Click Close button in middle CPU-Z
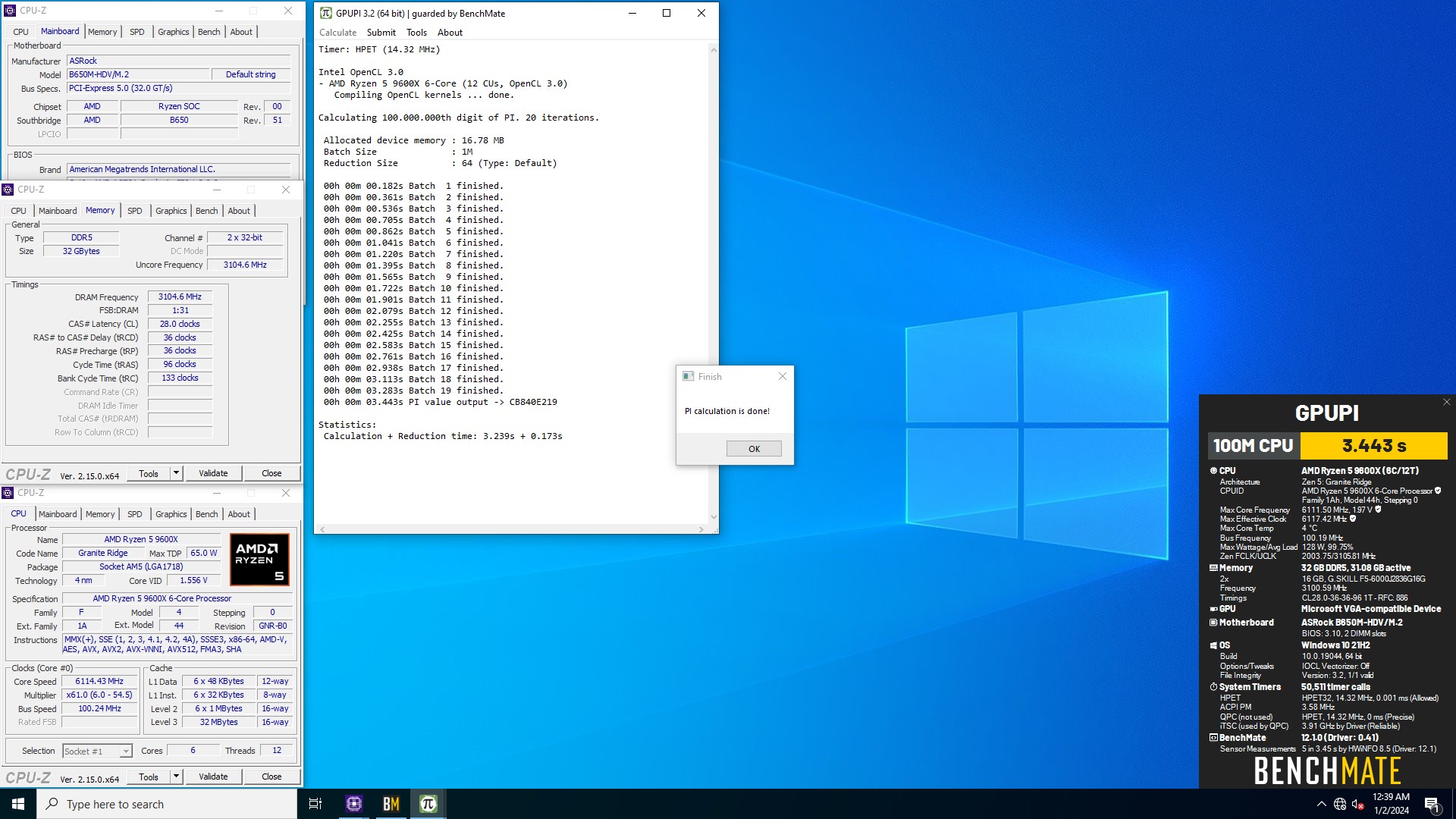The image size is (1456, 819). (271, 473)
